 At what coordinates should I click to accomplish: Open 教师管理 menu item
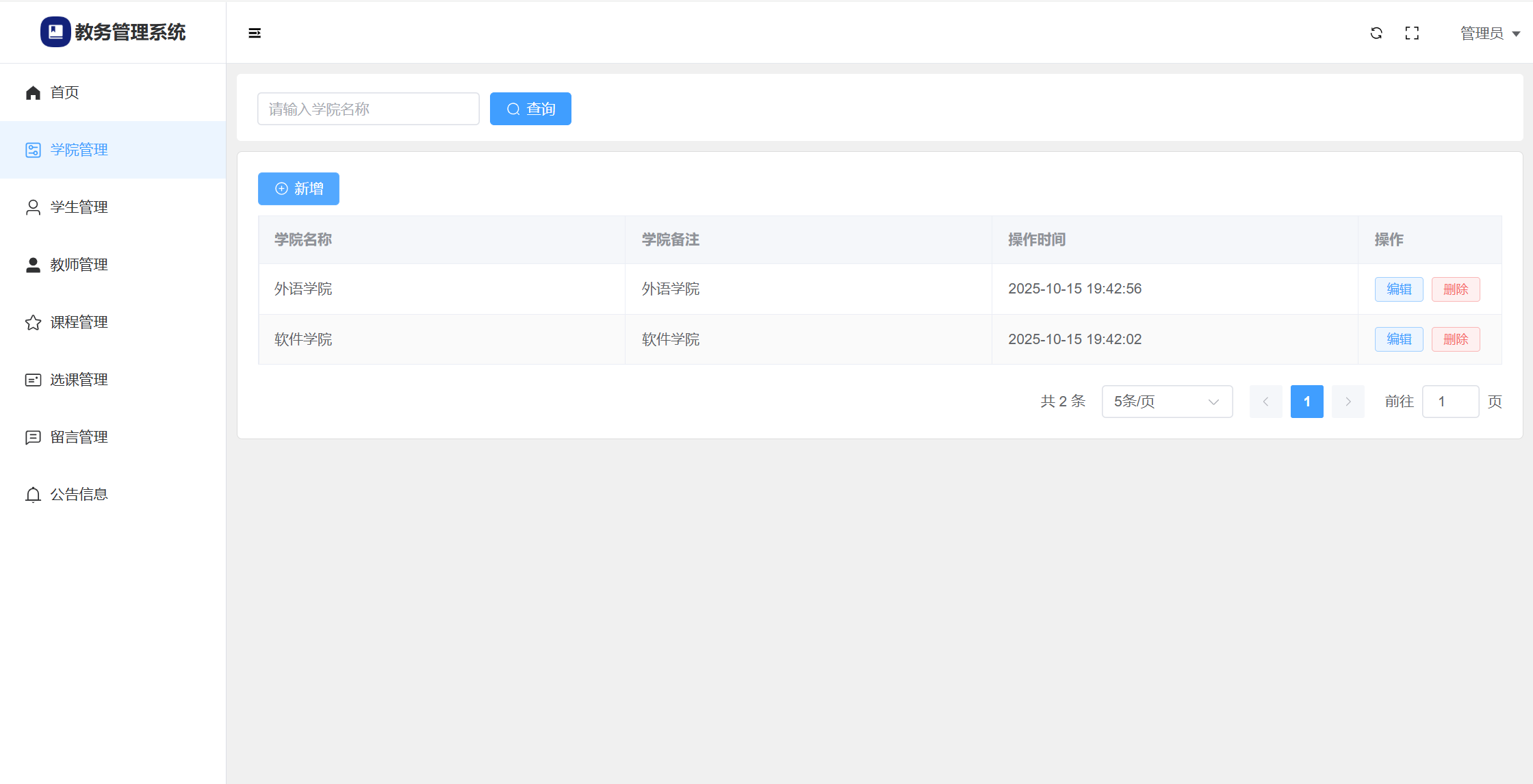coord(79,265)
